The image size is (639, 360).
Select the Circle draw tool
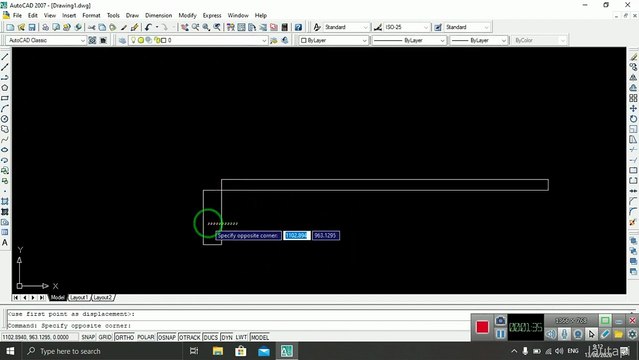coord(5,119)
